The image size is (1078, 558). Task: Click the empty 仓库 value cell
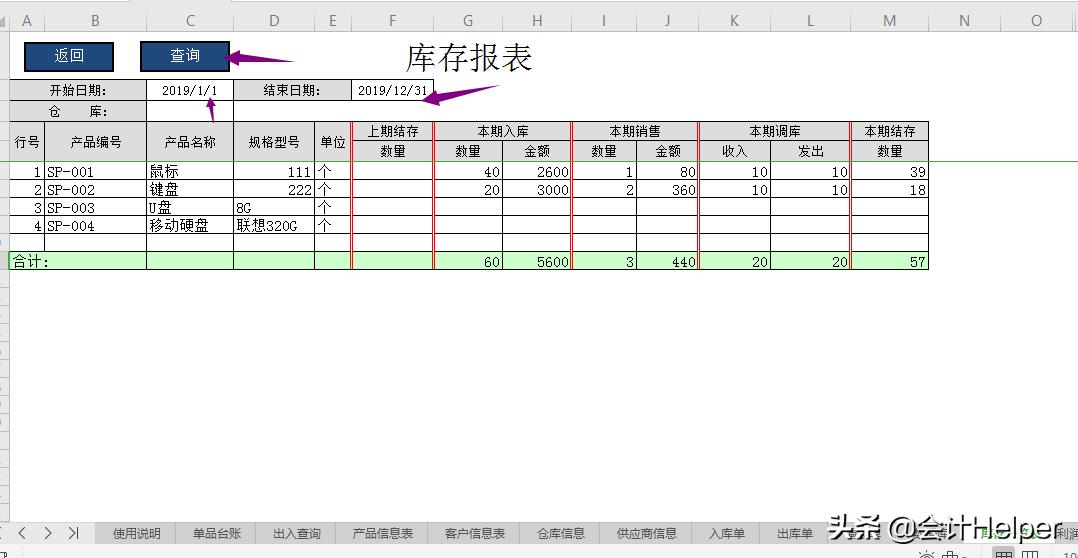pyautogui.click(x=190, y=111)
